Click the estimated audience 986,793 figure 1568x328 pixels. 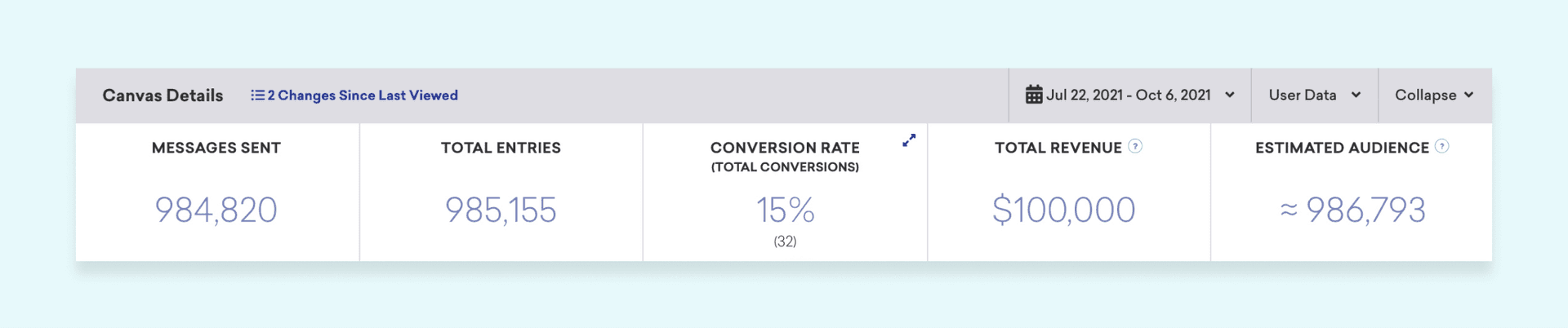pyautogui.click(x=1365, y=211)
